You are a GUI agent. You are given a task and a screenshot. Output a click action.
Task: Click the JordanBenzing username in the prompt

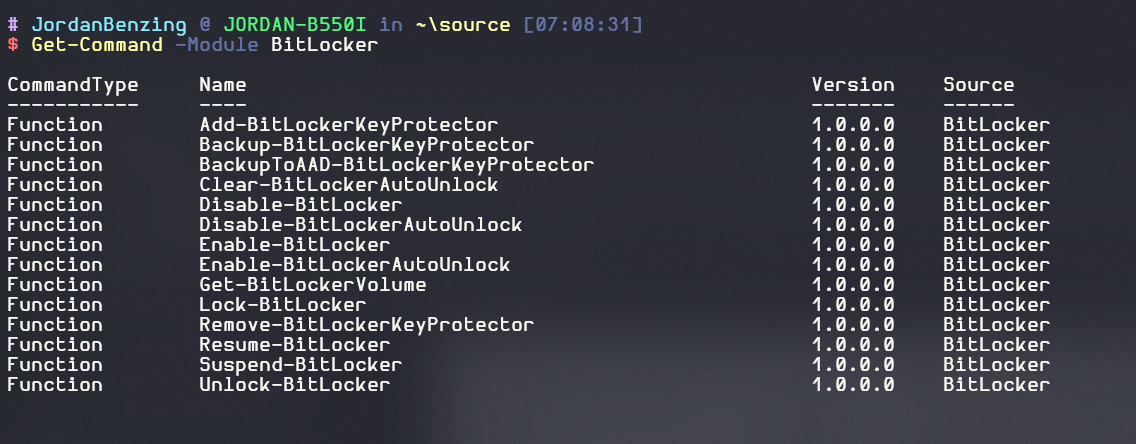tap(102, 23)
